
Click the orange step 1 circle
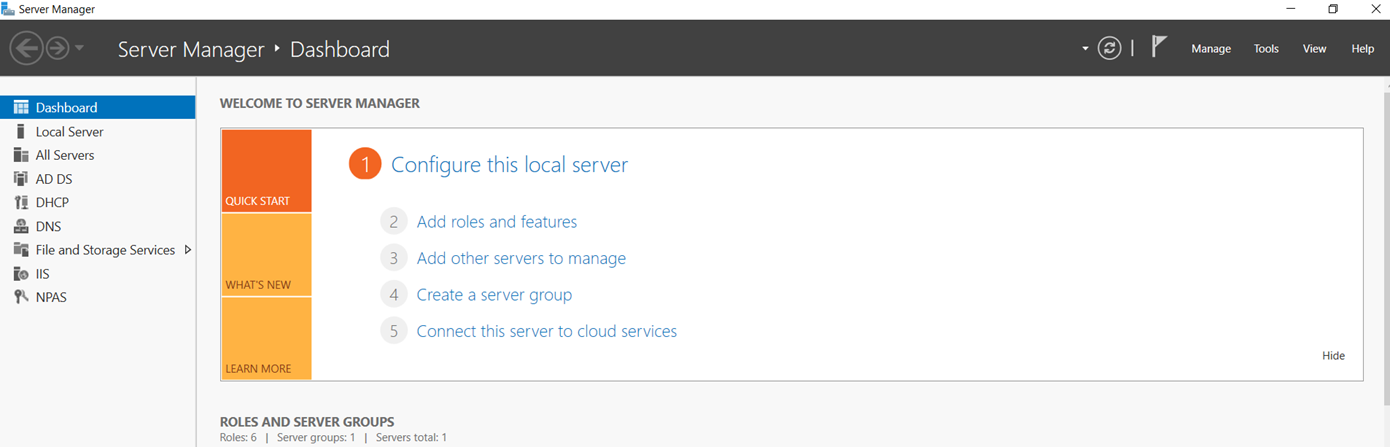[x=365, y=164]
